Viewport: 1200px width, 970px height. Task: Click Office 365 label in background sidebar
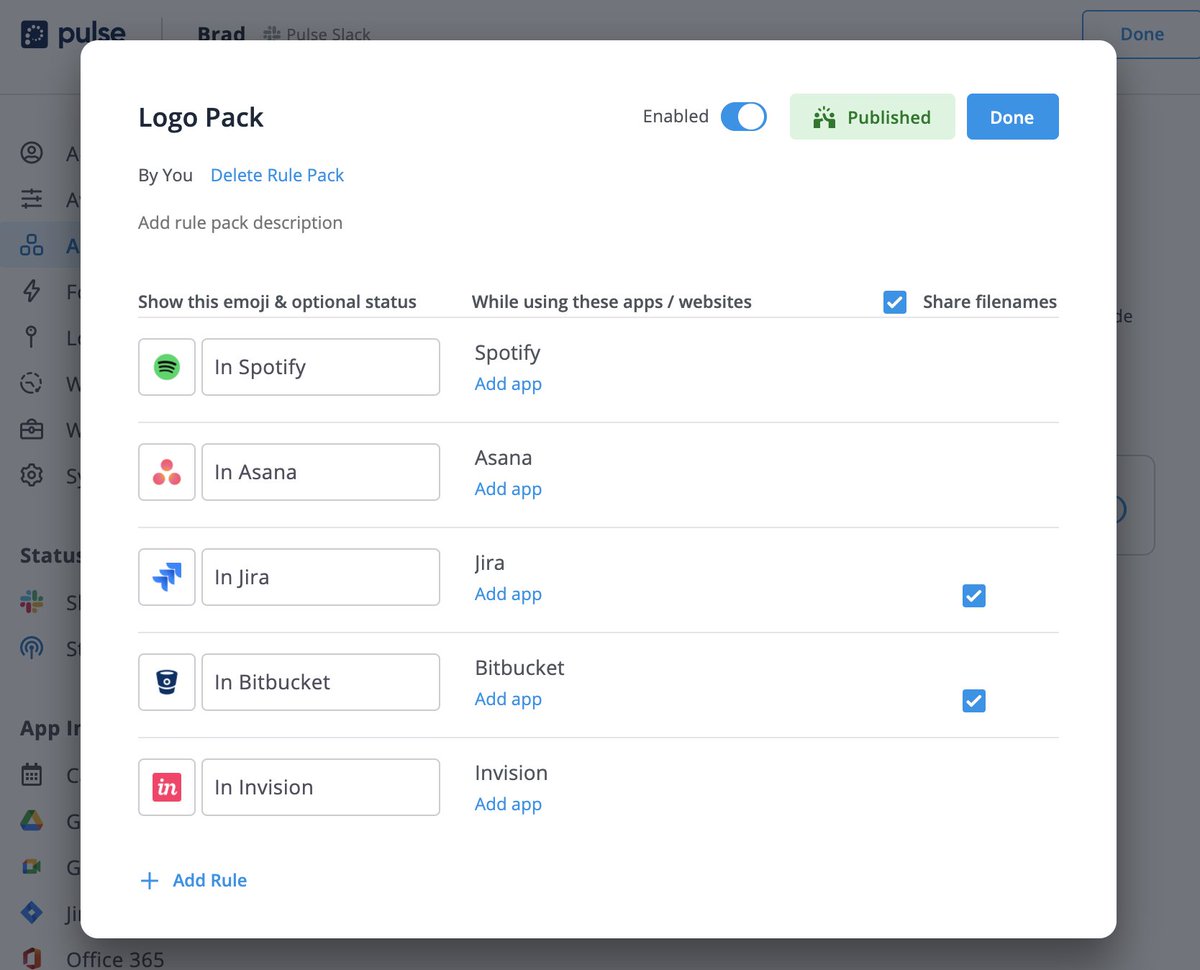(115, 960)
